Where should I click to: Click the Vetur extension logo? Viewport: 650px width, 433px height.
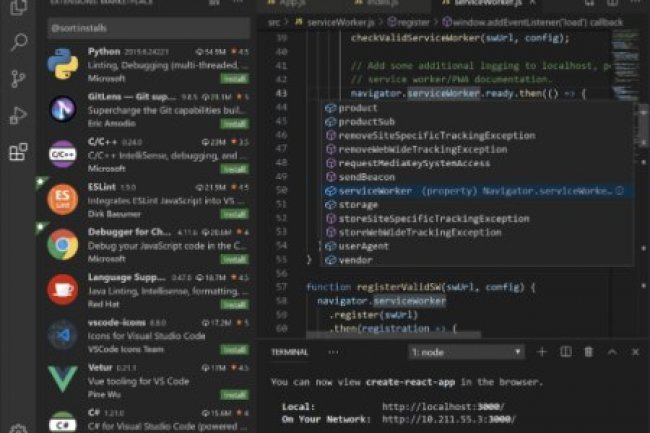(63, 379)
